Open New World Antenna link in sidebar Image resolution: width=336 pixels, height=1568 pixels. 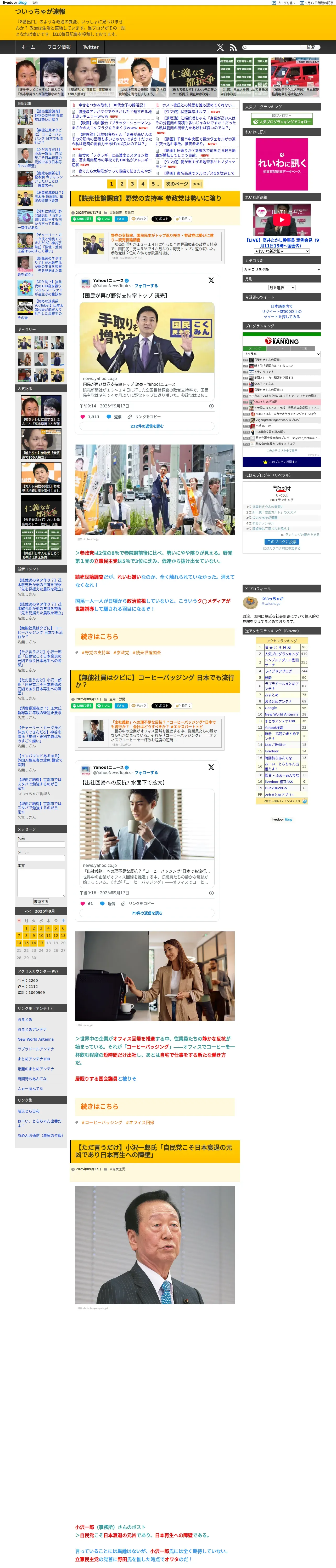click(x=35, y=1039)
